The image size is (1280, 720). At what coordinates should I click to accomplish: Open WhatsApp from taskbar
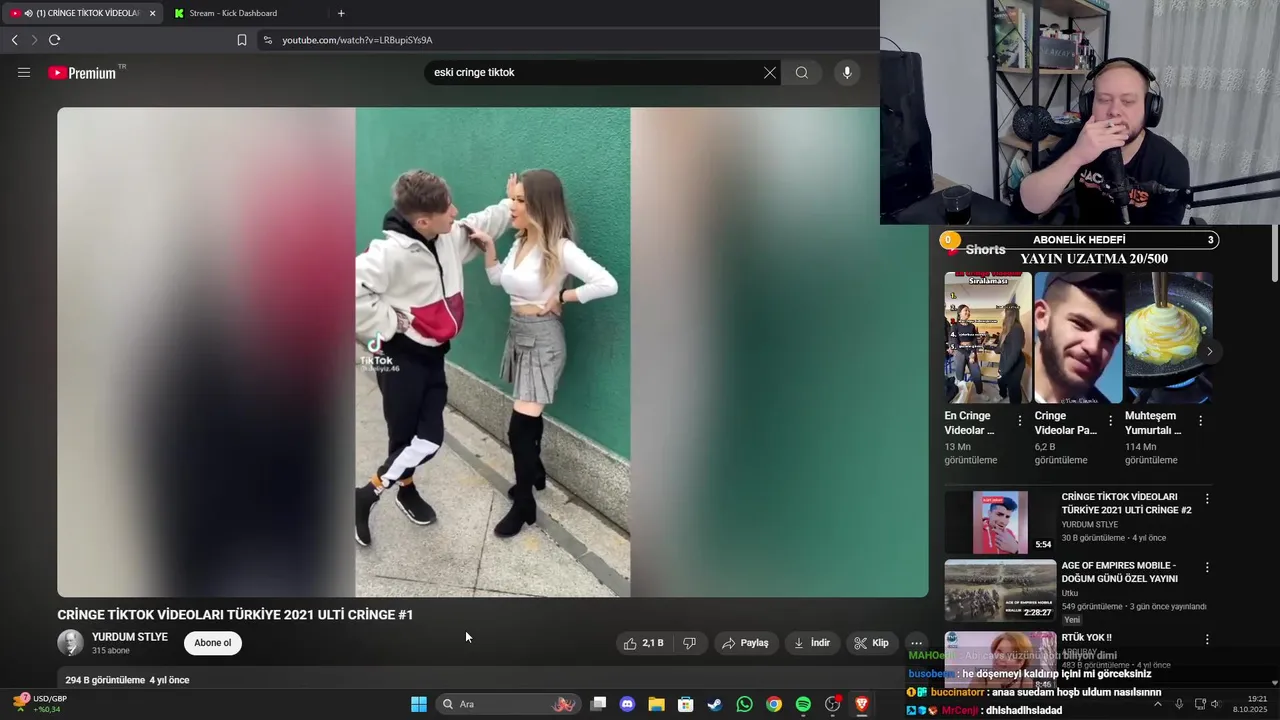(744, 704)
